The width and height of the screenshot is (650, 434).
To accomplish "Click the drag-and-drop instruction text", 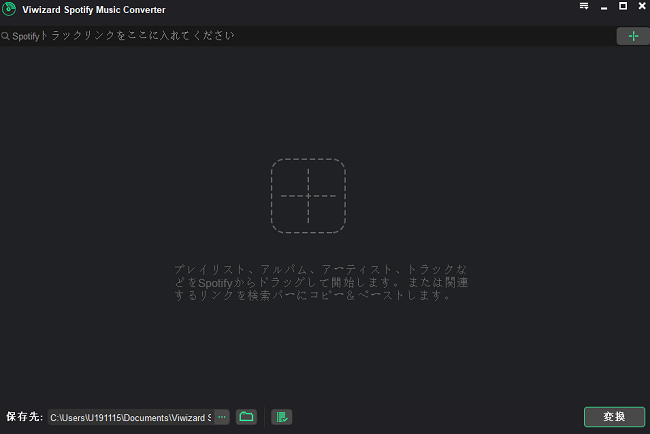I will [x=321, y=282].
